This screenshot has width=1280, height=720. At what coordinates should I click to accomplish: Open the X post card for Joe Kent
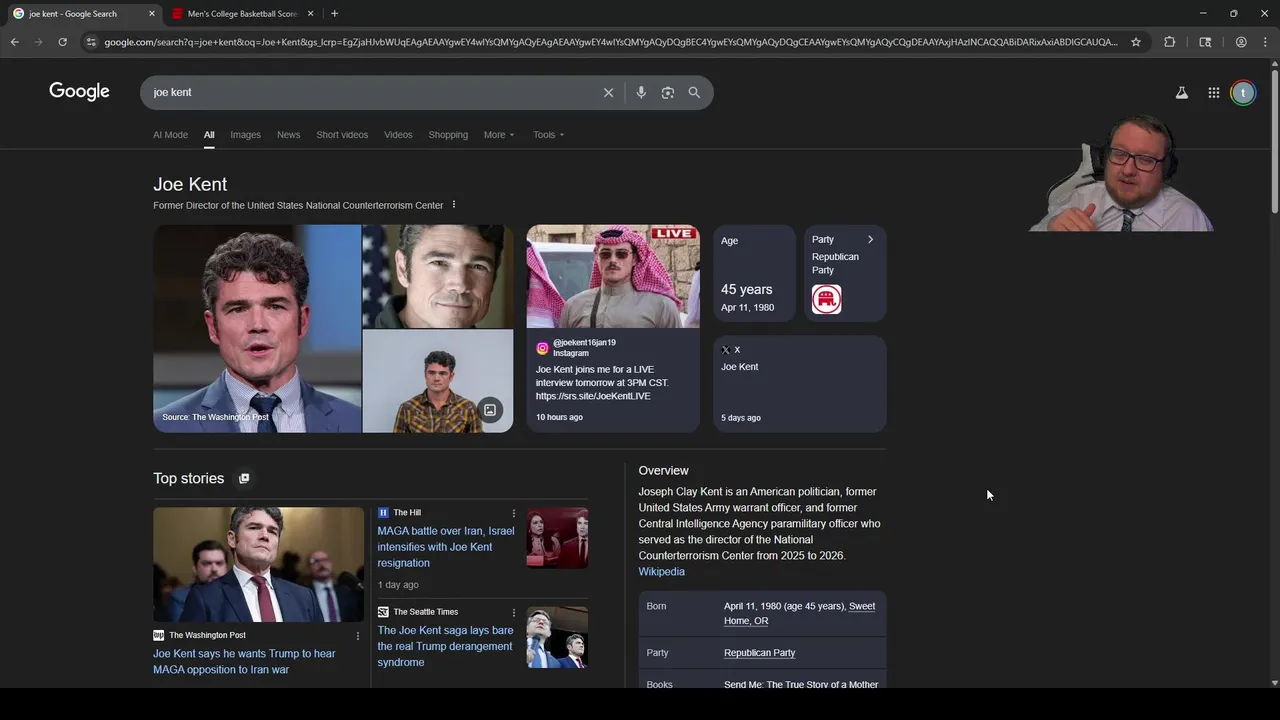click(x=799, y=384)
